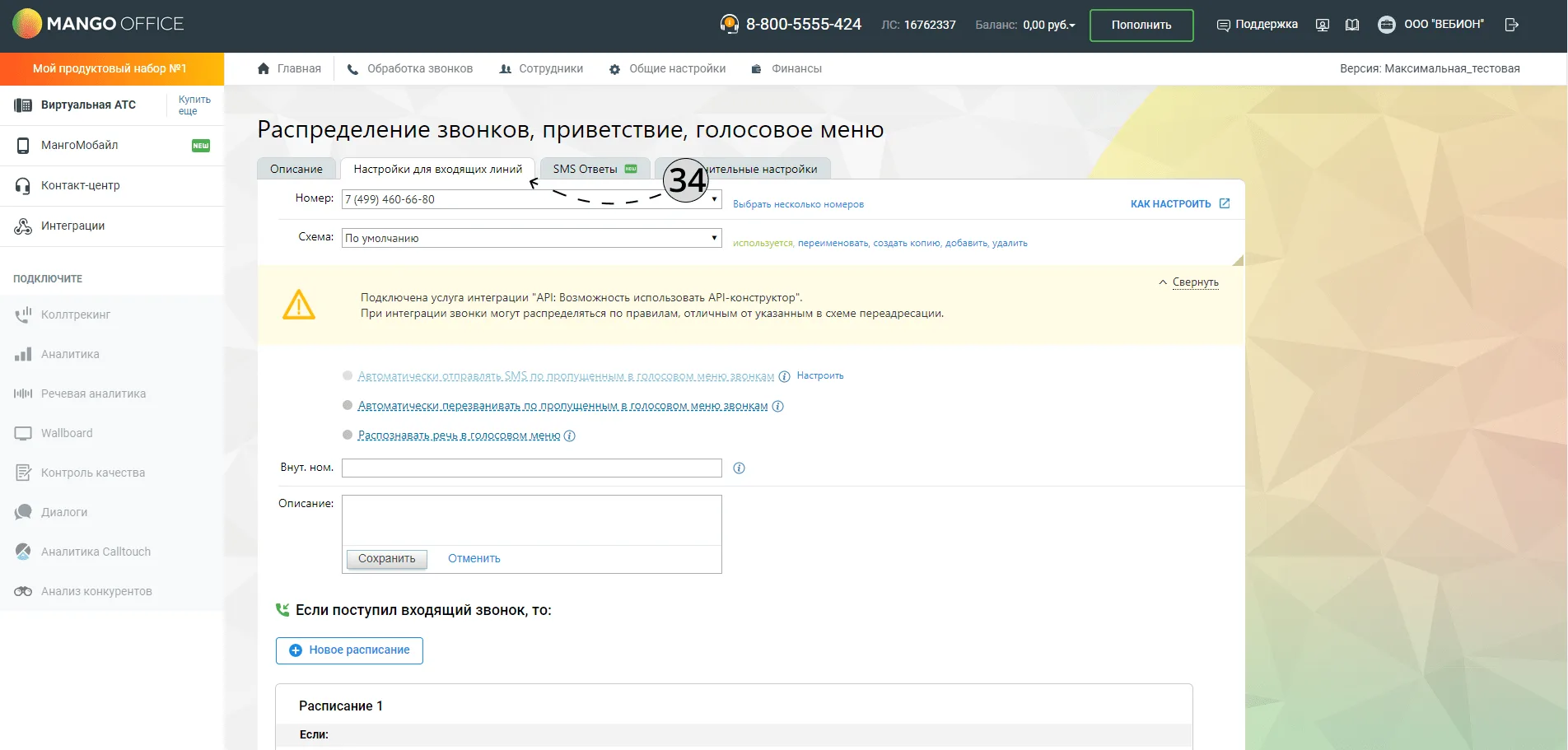
Task: Click the Интеграции sidebar icon
Action: point(23,226)
